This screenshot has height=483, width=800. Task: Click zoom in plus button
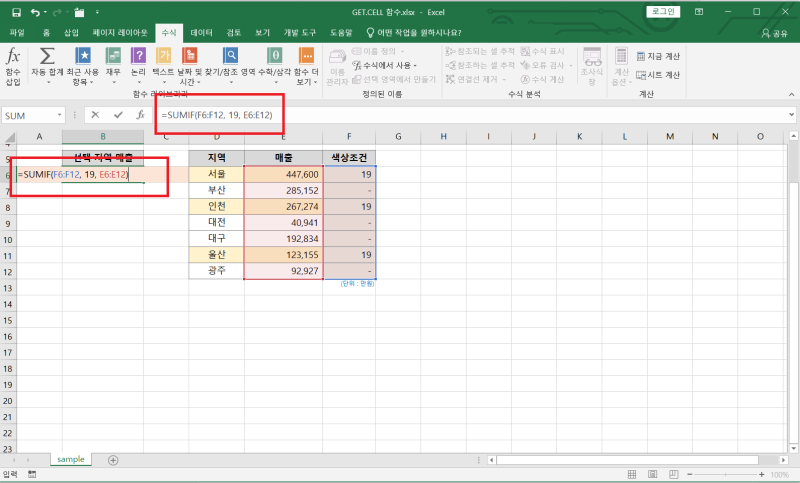coord(762,474)
